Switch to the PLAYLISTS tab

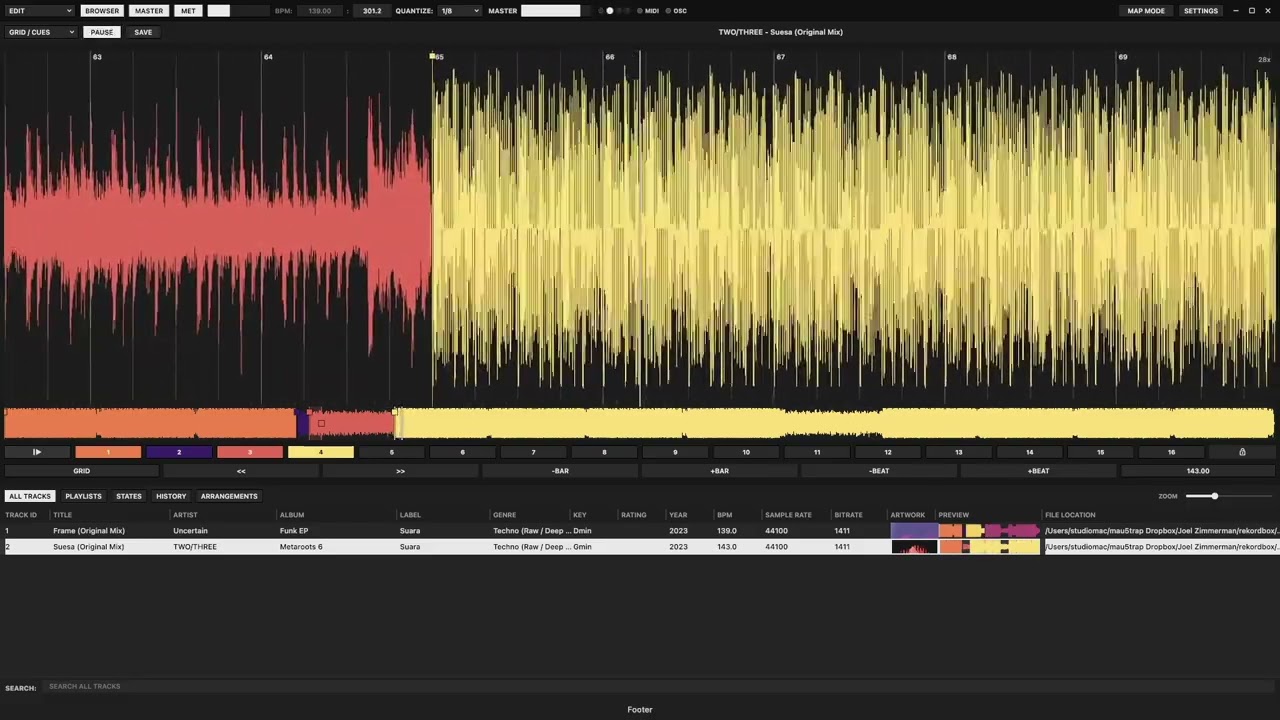click(x=83, y=496)
